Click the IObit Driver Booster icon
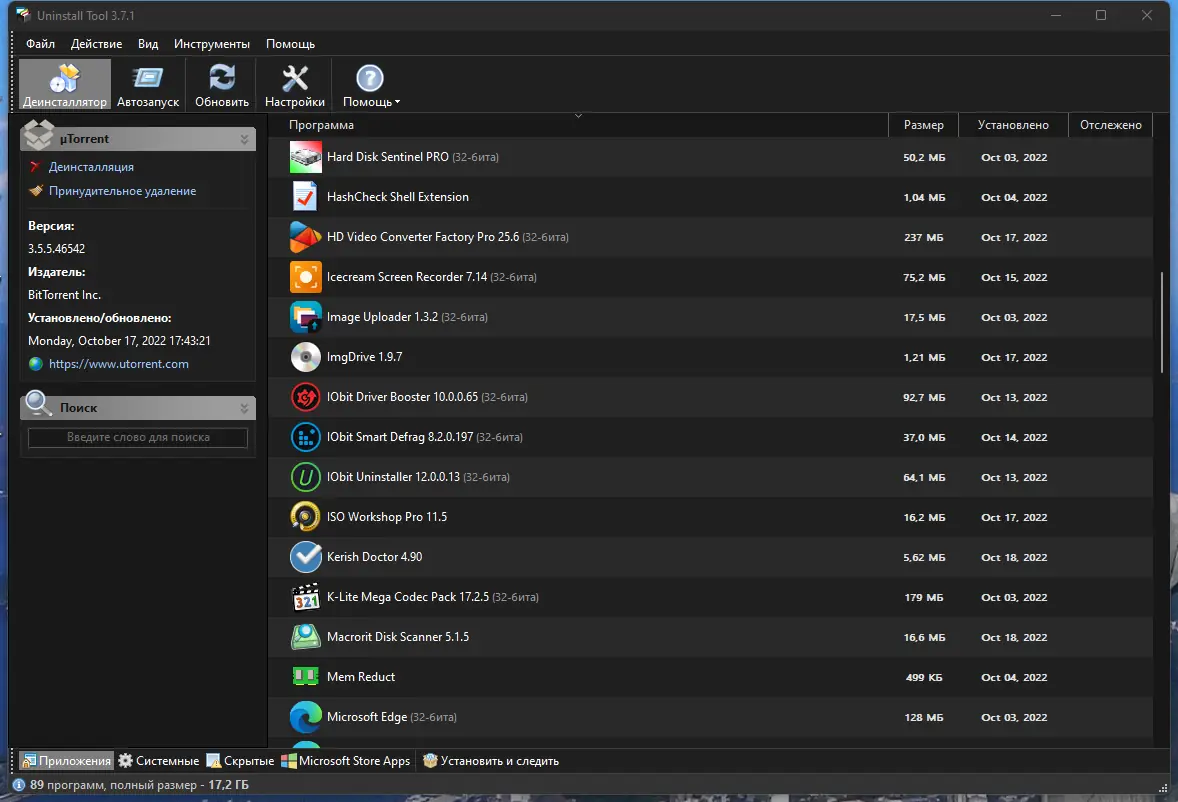 click(x=306, y=397)
